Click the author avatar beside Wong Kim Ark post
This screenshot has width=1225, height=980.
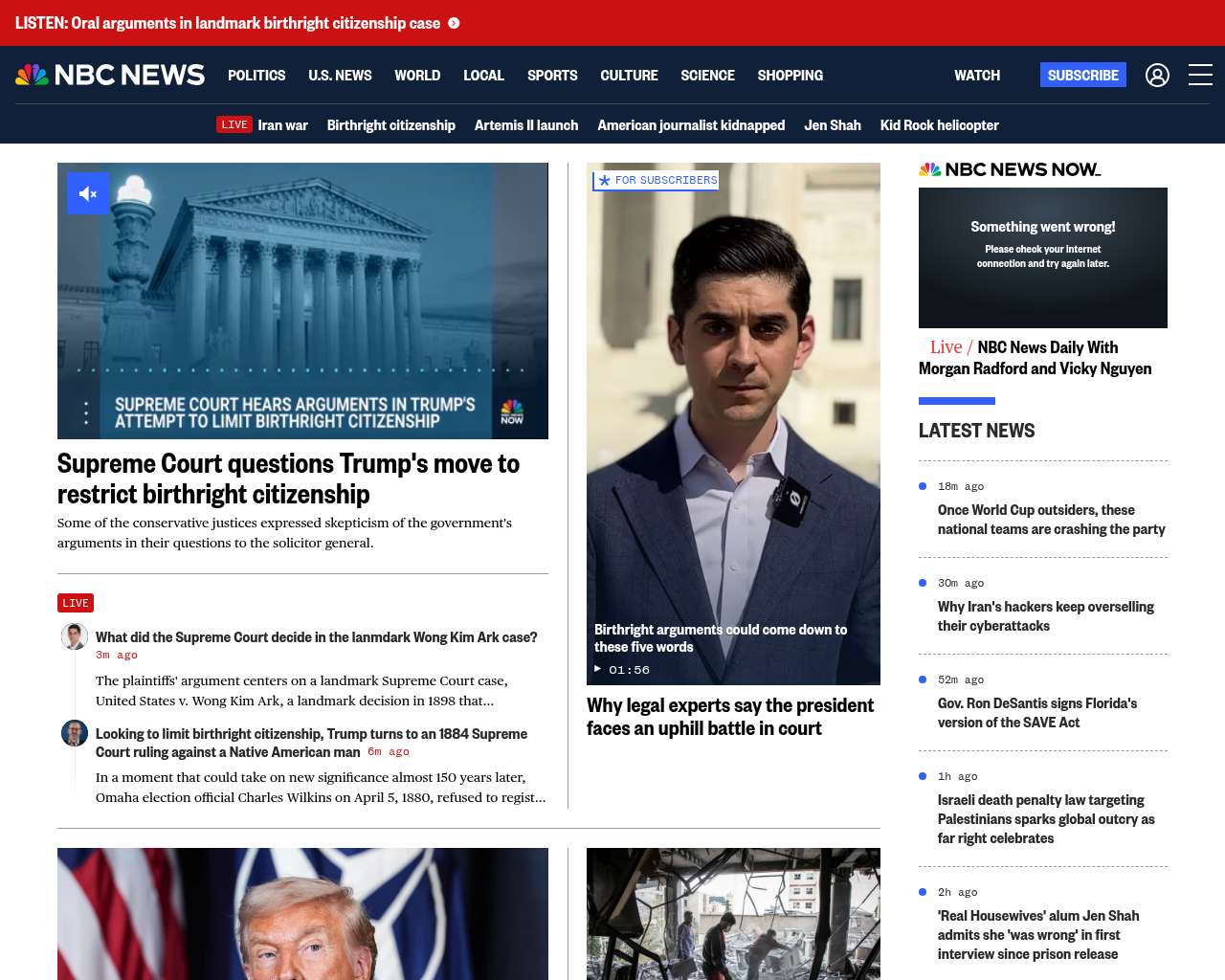[x=75, y=636]
